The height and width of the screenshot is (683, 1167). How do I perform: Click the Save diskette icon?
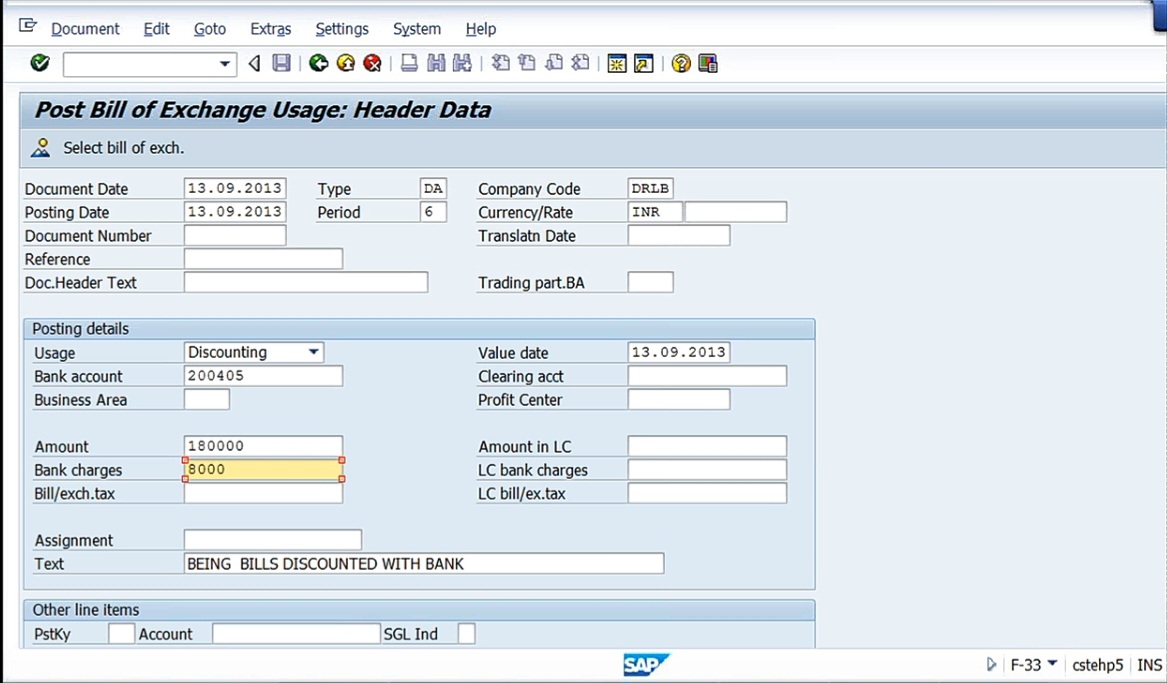pyautogui.click(x=281, y=63)
